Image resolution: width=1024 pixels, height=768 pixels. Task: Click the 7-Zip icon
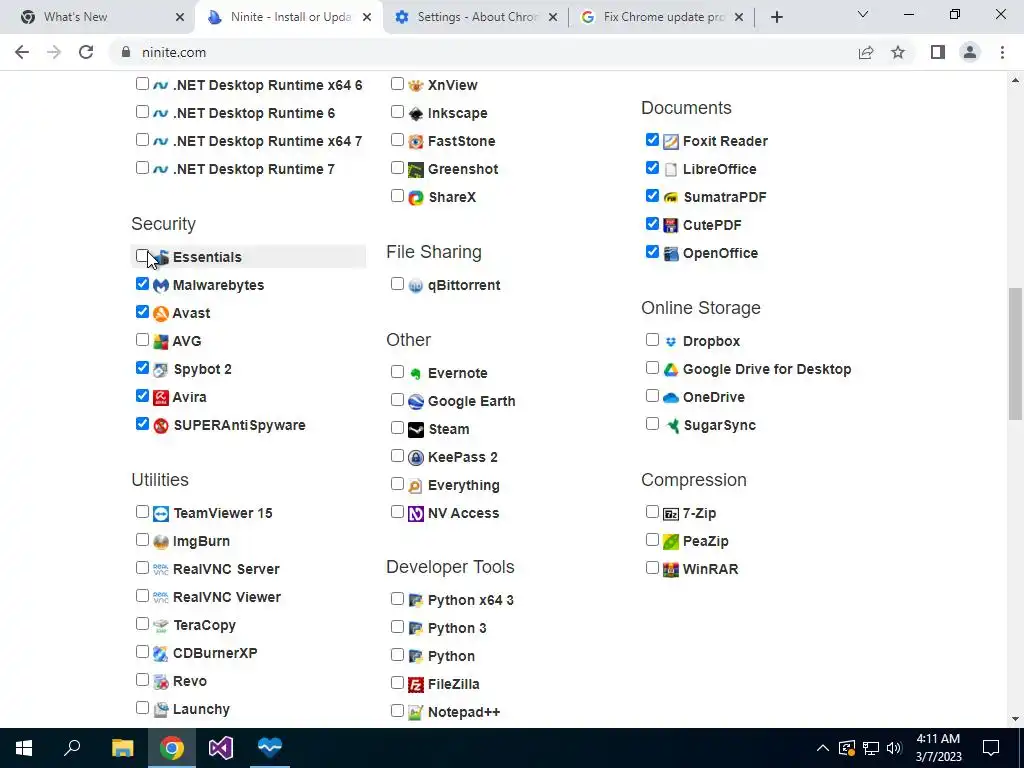click(x=671, y=513)
